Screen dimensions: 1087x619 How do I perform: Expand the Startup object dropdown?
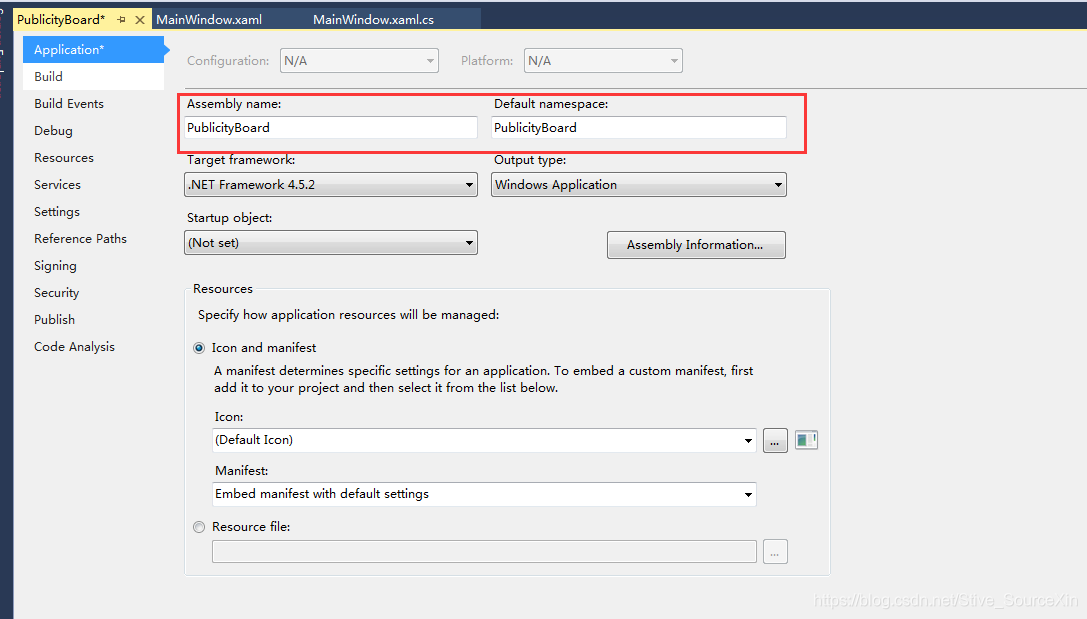[x=331, y=243]
